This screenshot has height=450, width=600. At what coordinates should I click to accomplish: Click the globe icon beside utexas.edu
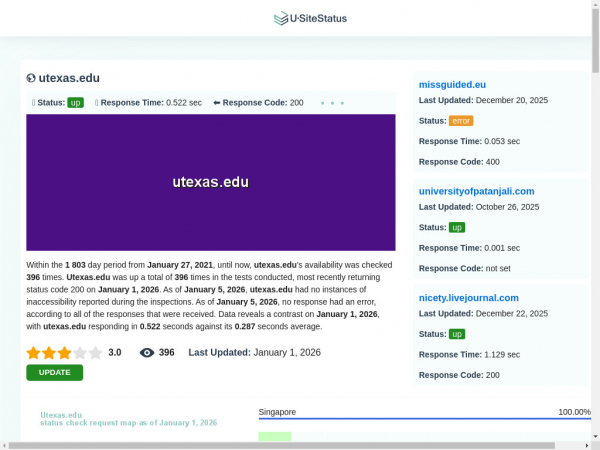click(x=32, y=78)
